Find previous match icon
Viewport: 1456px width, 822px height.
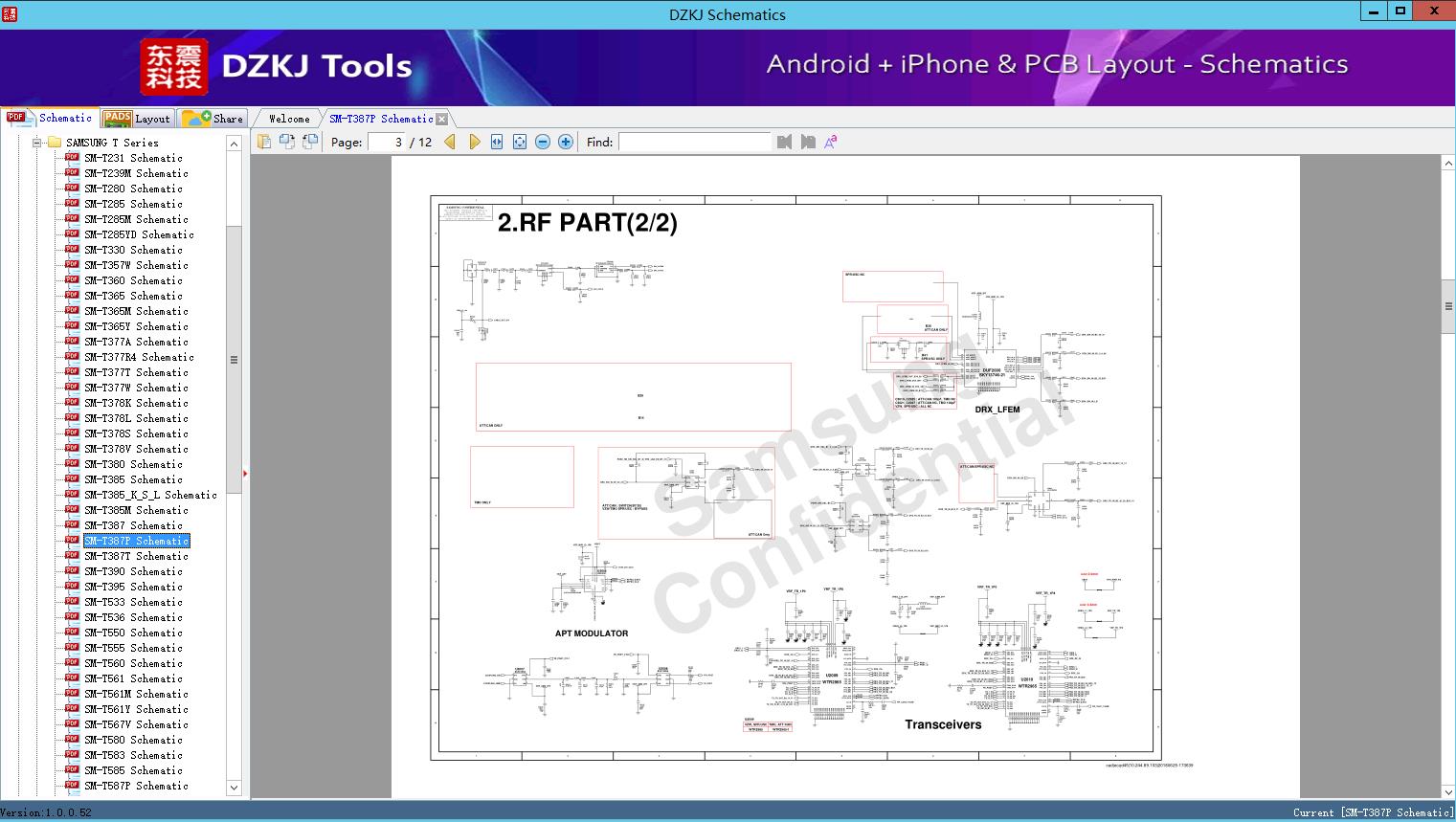pyautogui.click(x=785, y=142)
